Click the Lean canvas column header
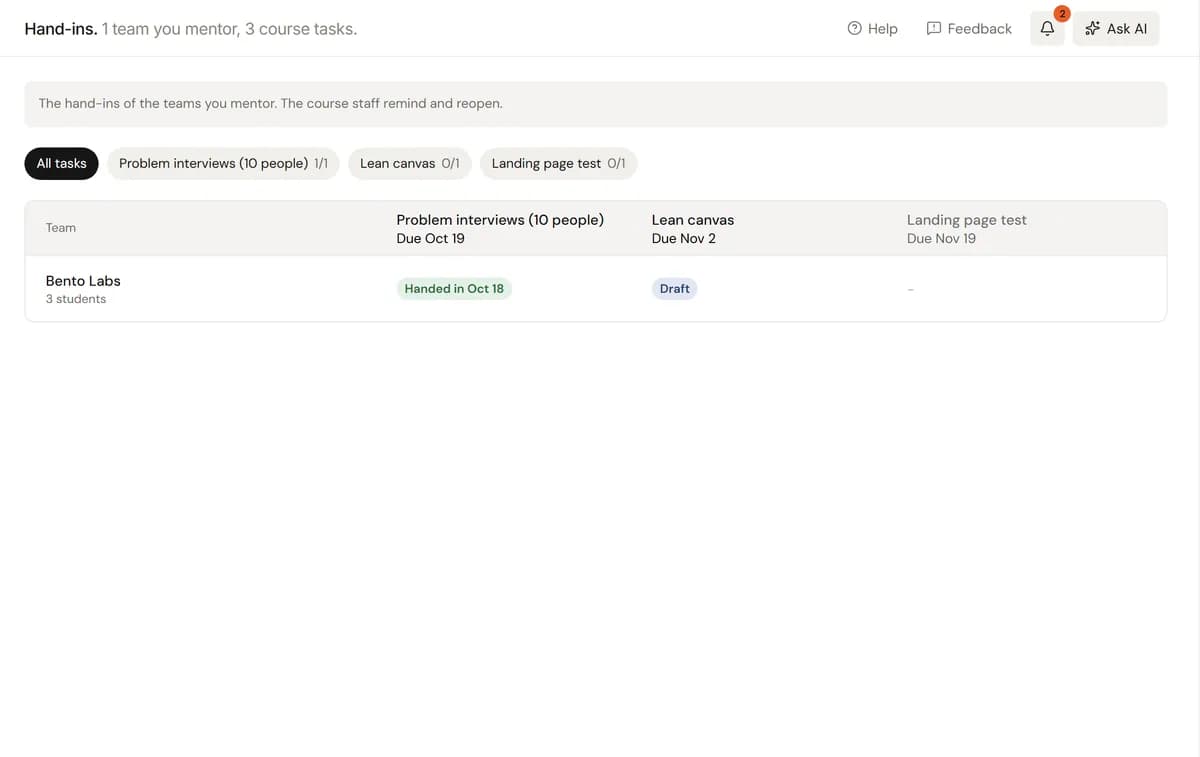 pos(692,228)
